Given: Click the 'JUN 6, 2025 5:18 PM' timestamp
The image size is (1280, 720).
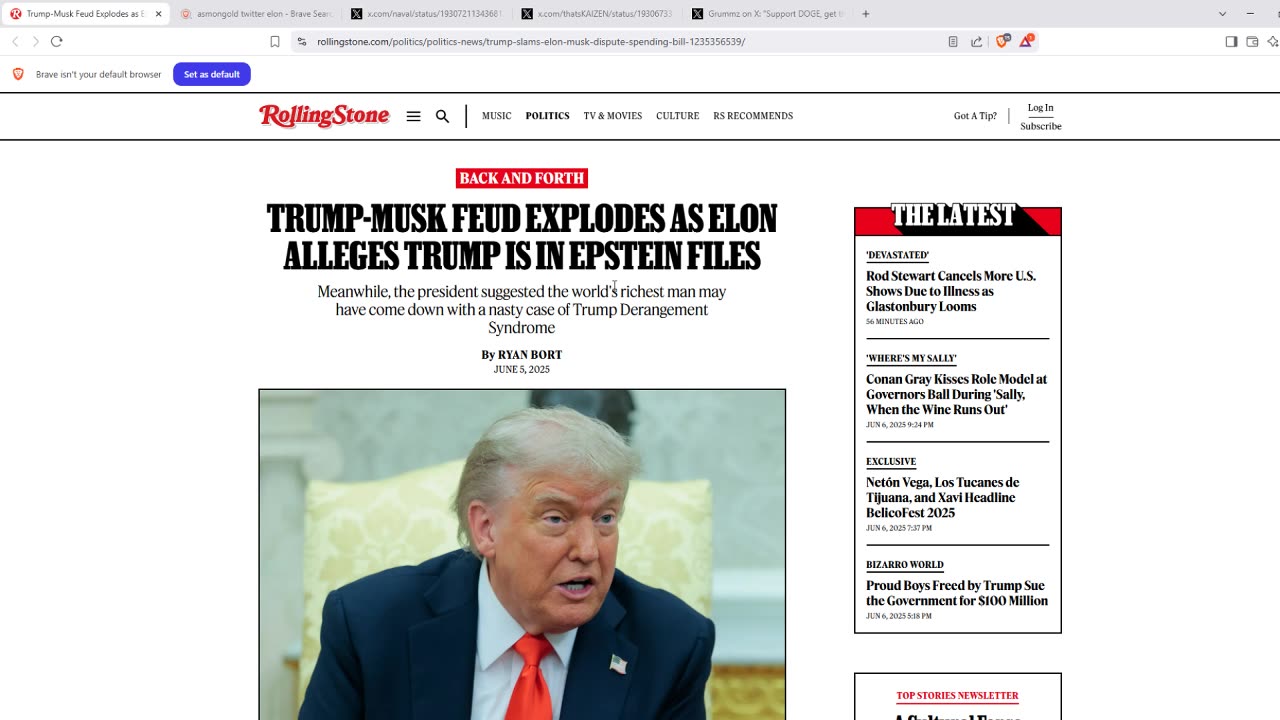Looking at the screenshot, I should pyautogui.click(x=899, y=616).
